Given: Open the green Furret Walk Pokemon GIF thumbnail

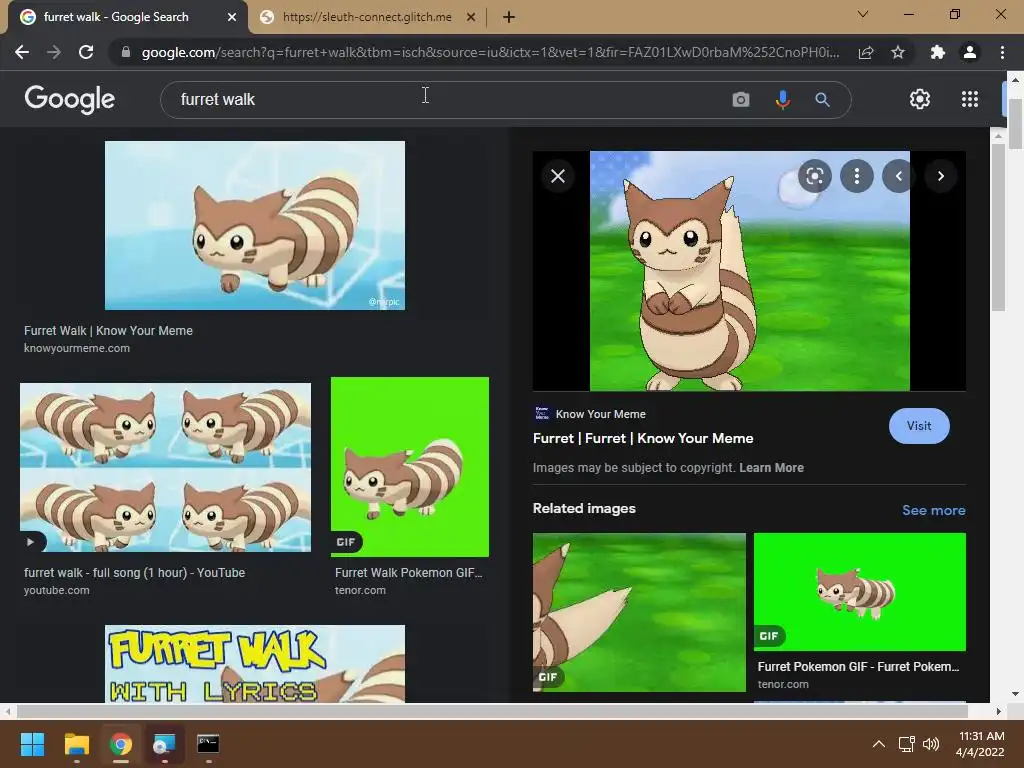Looking at the screenshot, I should (x=409, y=467).
